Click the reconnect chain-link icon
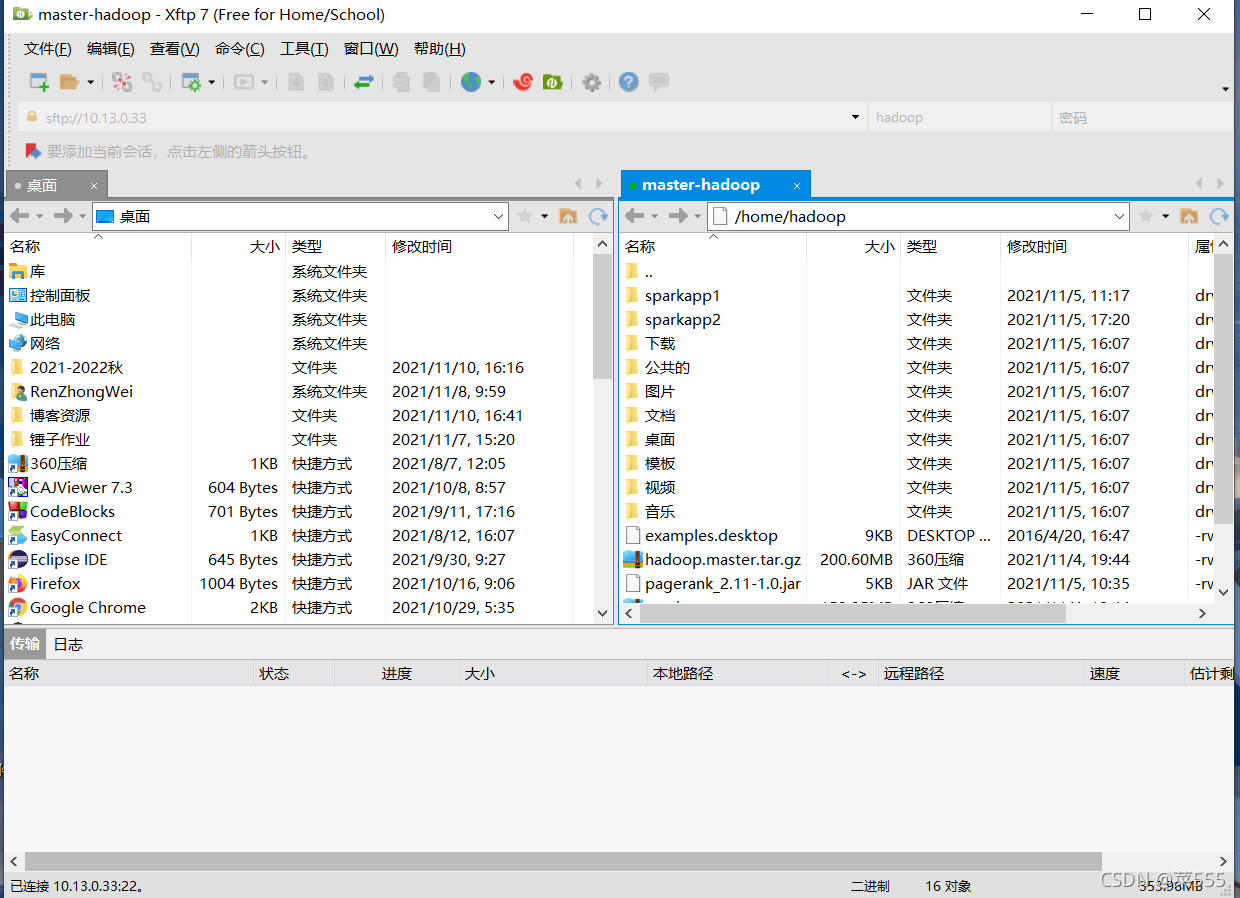 click(152, 82)
